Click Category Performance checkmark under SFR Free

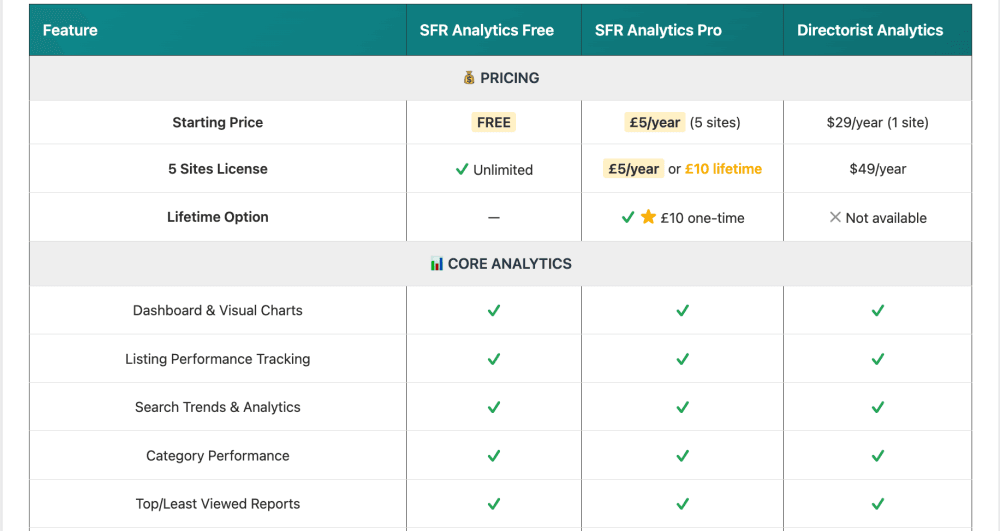pos(494,456)
